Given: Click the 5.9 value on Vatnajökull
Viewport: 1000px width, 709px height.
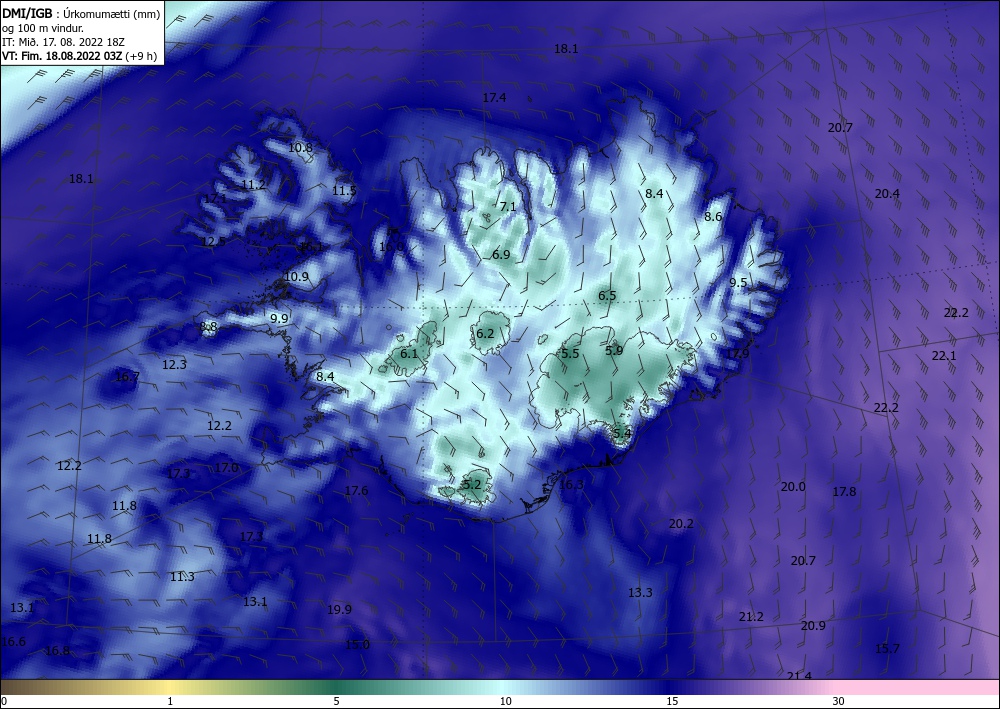Looking at the screenshot, I should click(x=614, y=350).
